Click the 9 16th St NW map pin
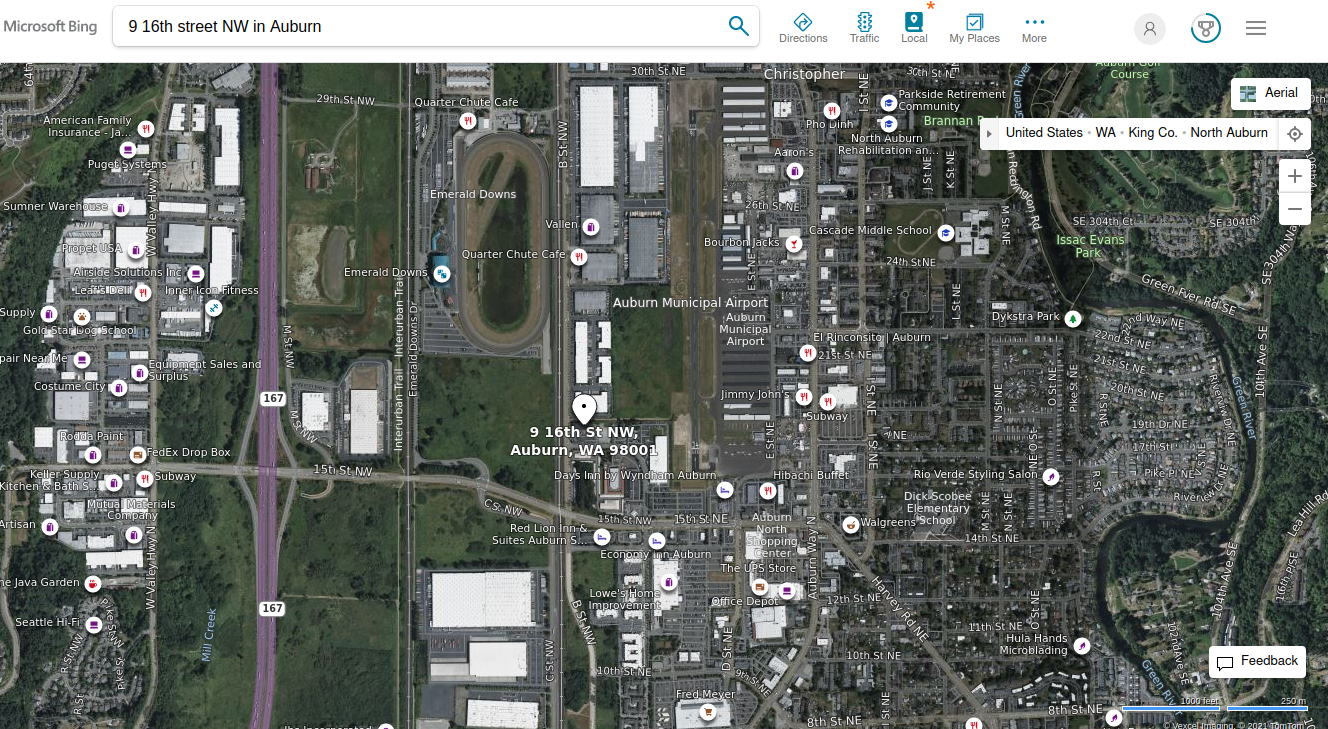Image resolution: width=1328 pixels, height=729 pixels. [x=584, y=410]
